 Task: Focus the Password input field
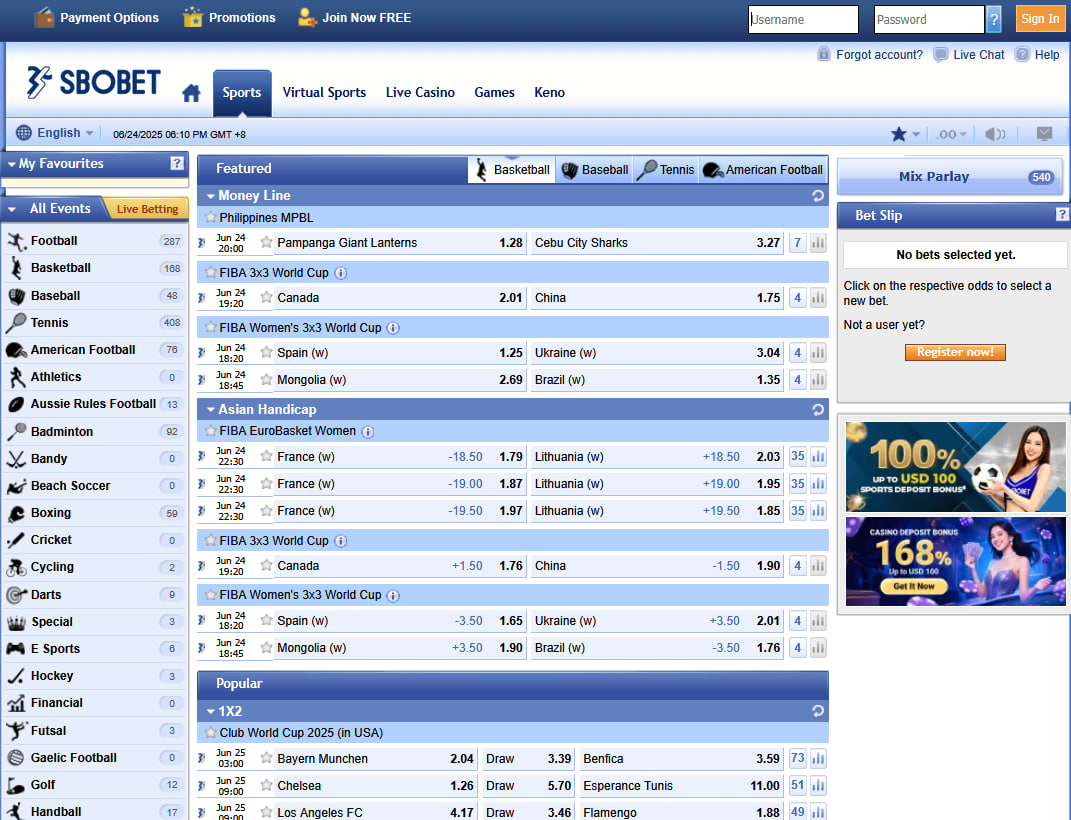tap(929, 19)
